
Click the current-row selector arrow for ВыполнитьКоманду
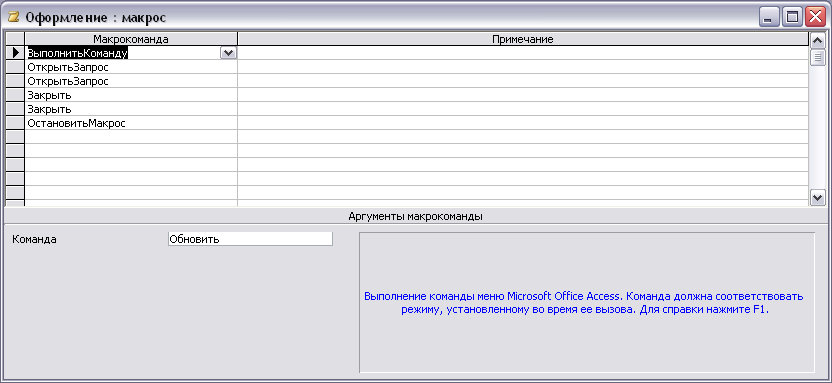click(15, 53)
